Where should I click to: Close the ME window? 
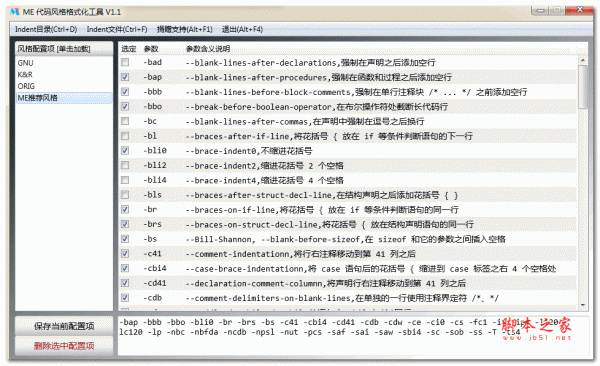click(x=579, y=10)
